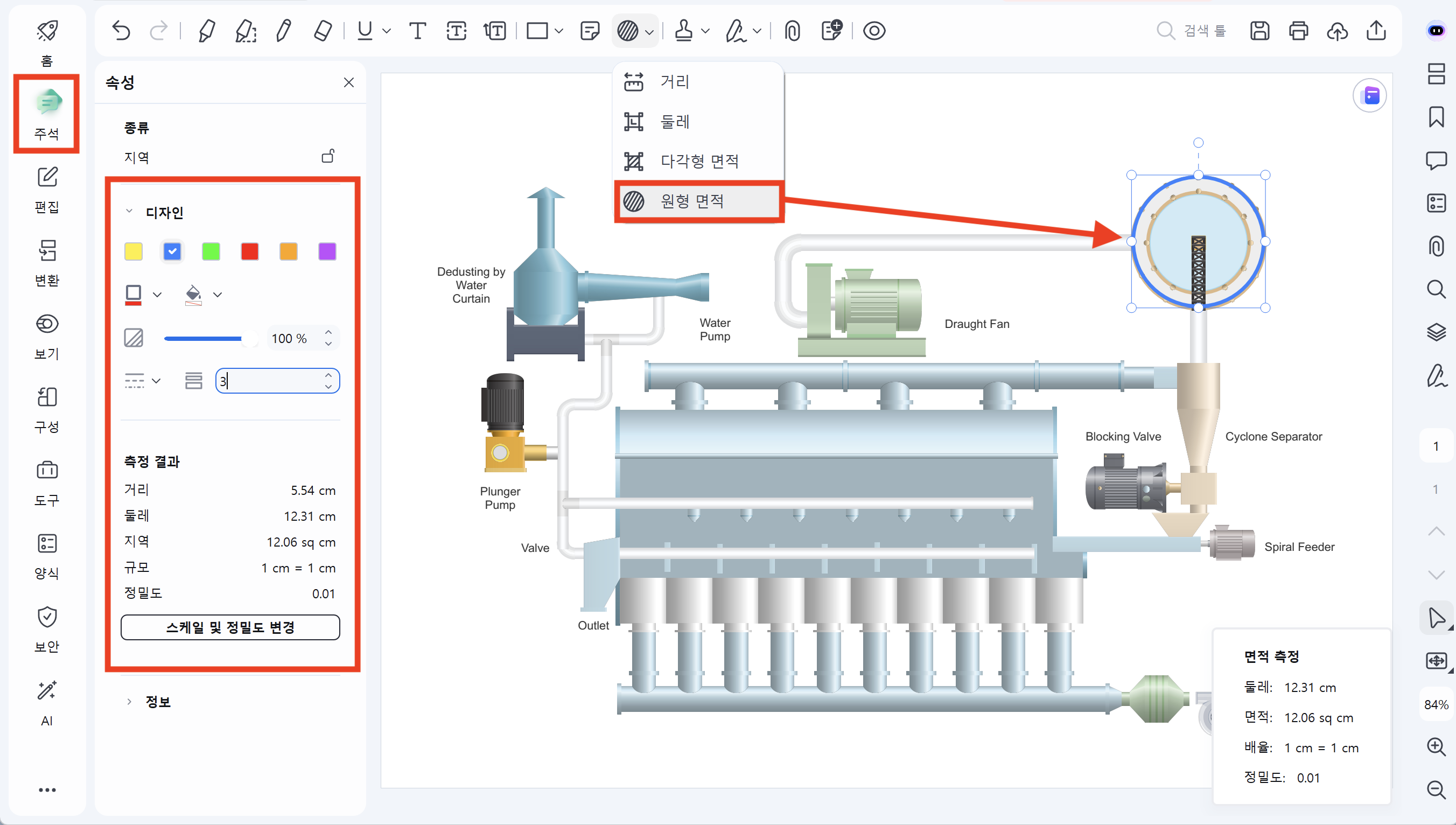Select the eraser tool
This screenshot has height=825, width=1456.
(323, 31)
